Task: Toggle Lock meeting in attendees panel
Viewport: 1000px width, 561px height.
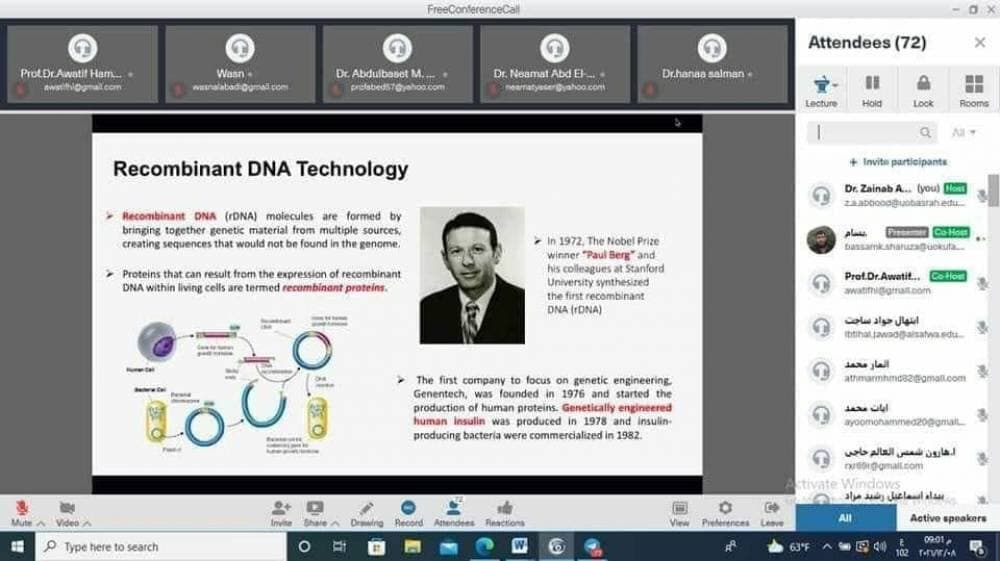Action: [923, 85]
